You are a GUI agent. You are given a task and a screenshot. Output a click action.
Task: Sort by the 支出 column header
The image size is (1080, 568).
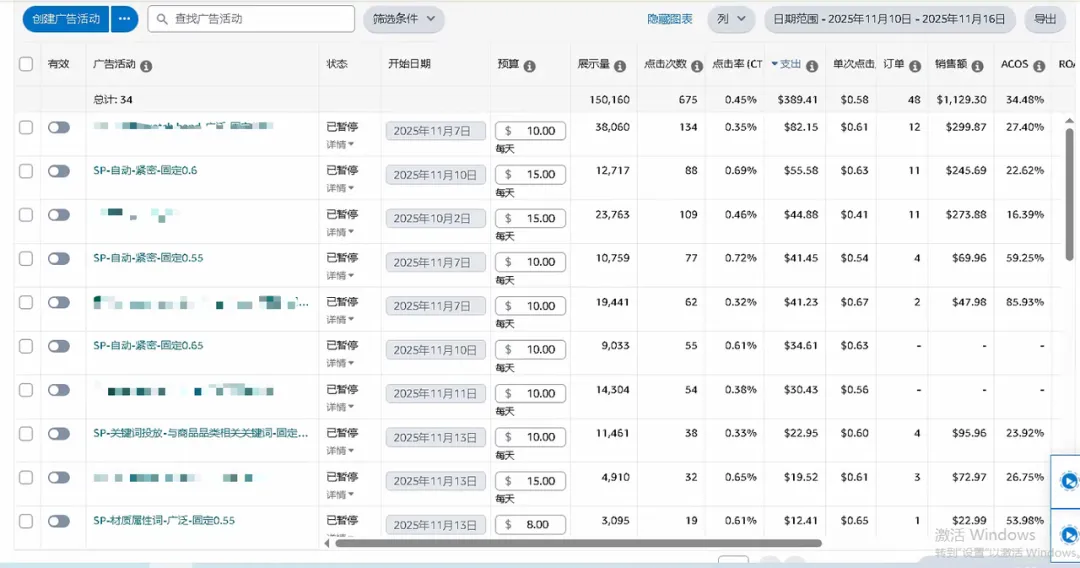[790, 65]
